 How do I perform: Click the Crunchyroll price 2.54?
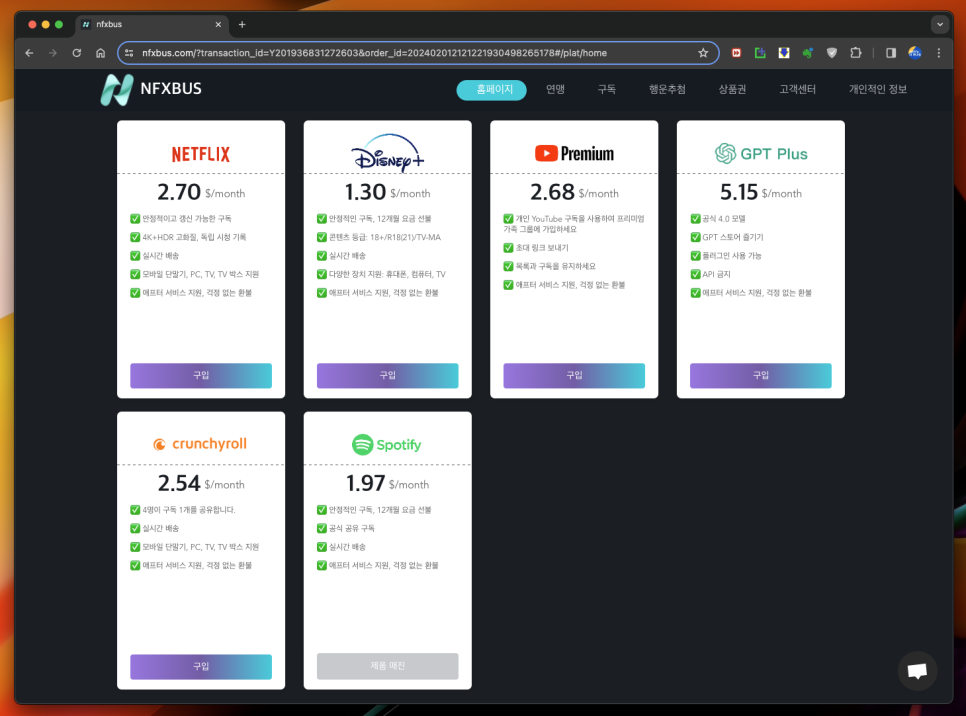(x=179, y=483)
